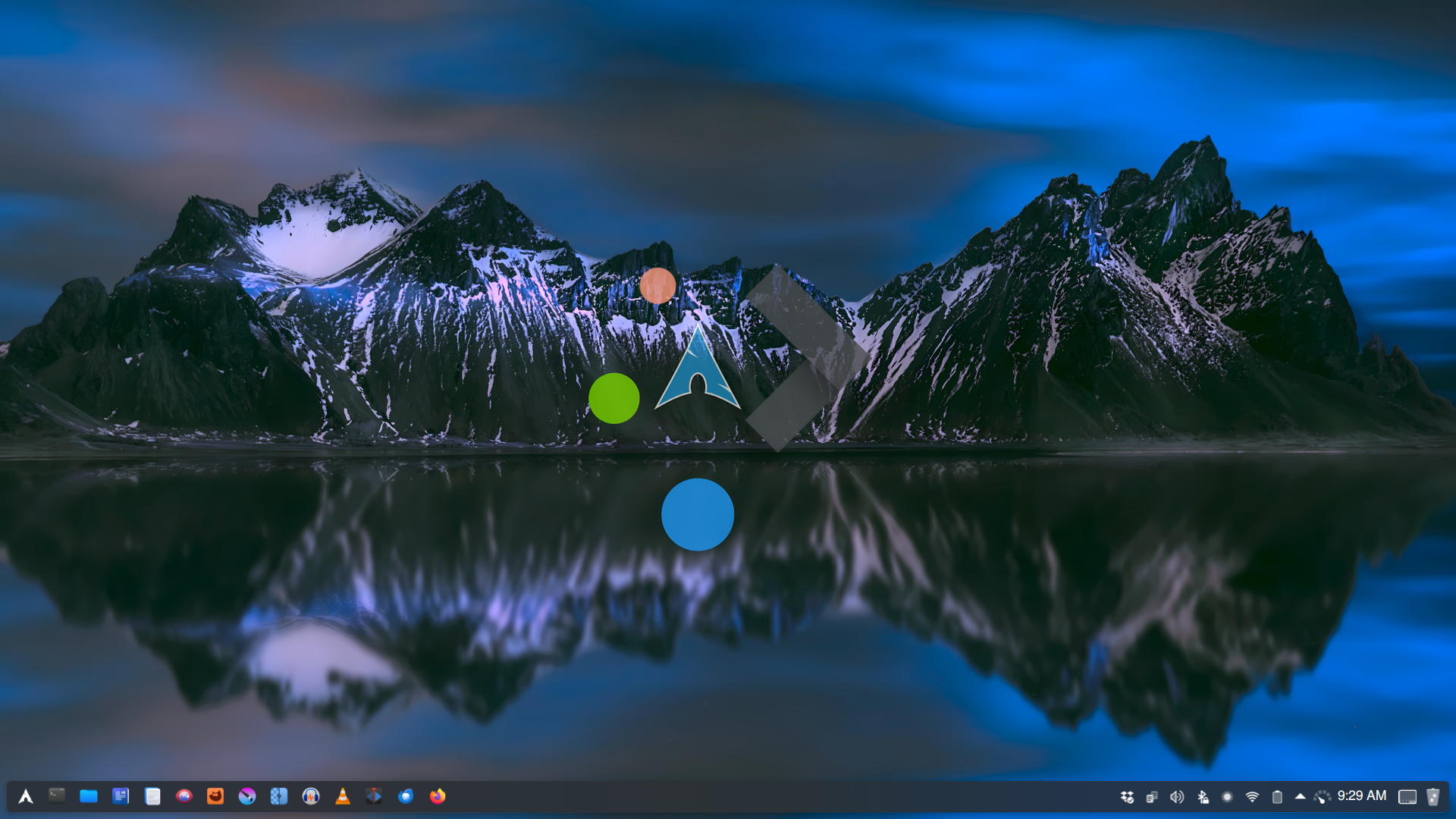Viewport: 1456px width, 819px height.
Task: Expand hidden system tray icons arrow
Action: (x=1300, y=796)
